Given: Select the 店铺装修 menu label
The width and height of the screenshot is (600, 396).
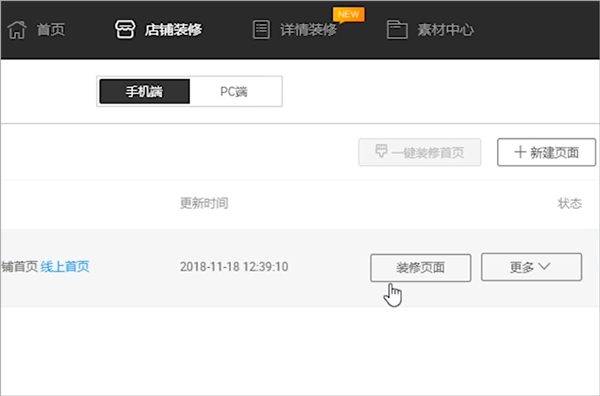Looking at the screenshot, I should (173, 29).
